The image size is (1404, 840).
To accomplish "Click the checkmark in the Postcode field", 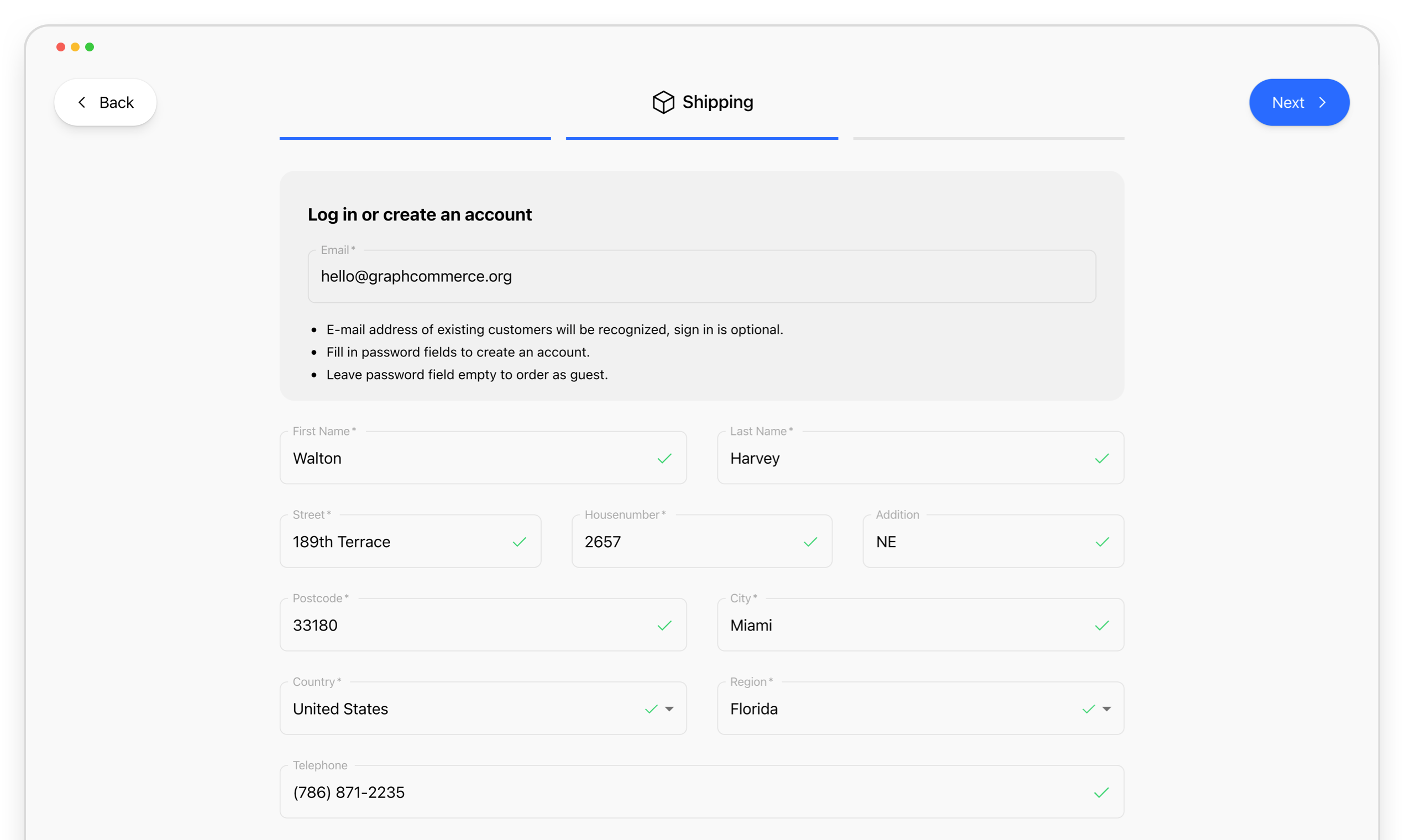I will (x=664, y=625).
